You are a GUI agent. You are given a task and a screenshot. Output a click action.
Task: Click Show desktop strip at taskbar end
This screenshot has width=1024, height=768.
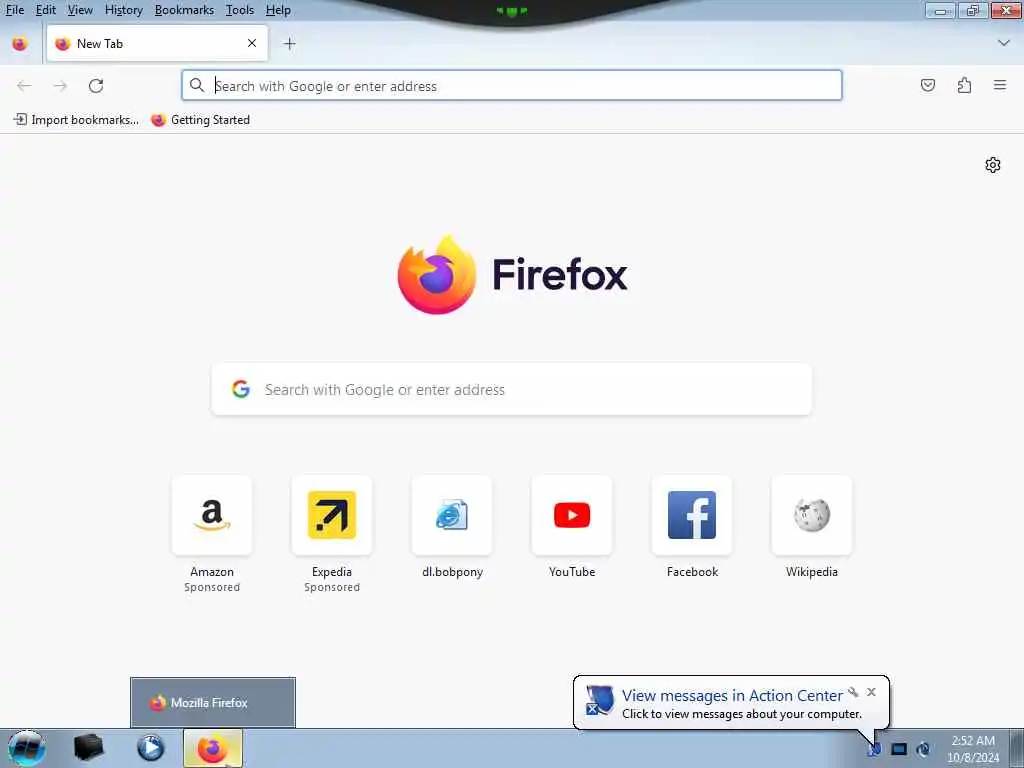1017,748
